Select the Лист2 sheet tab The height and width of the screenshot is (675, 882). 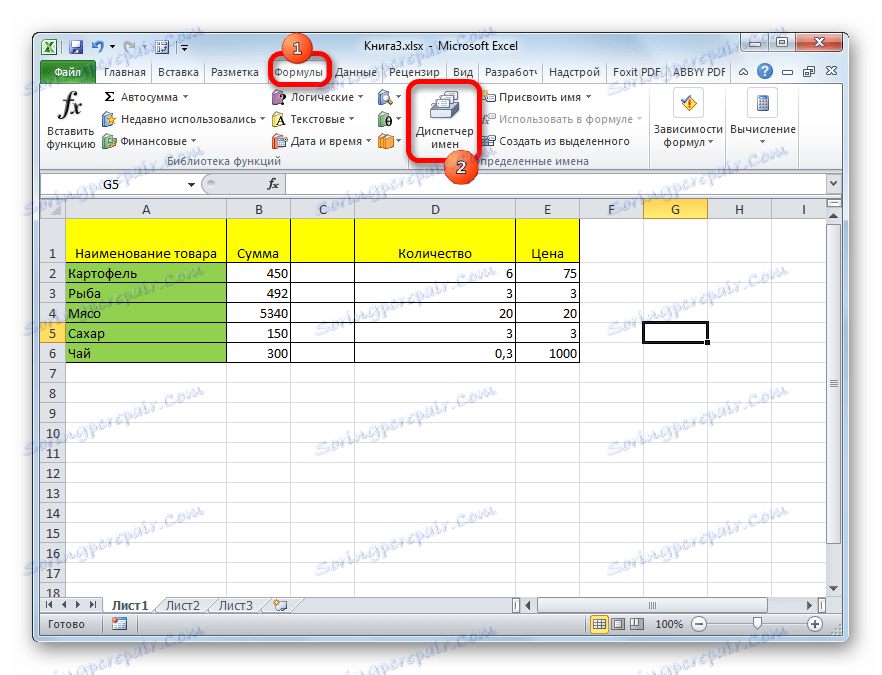click(184, 605)
